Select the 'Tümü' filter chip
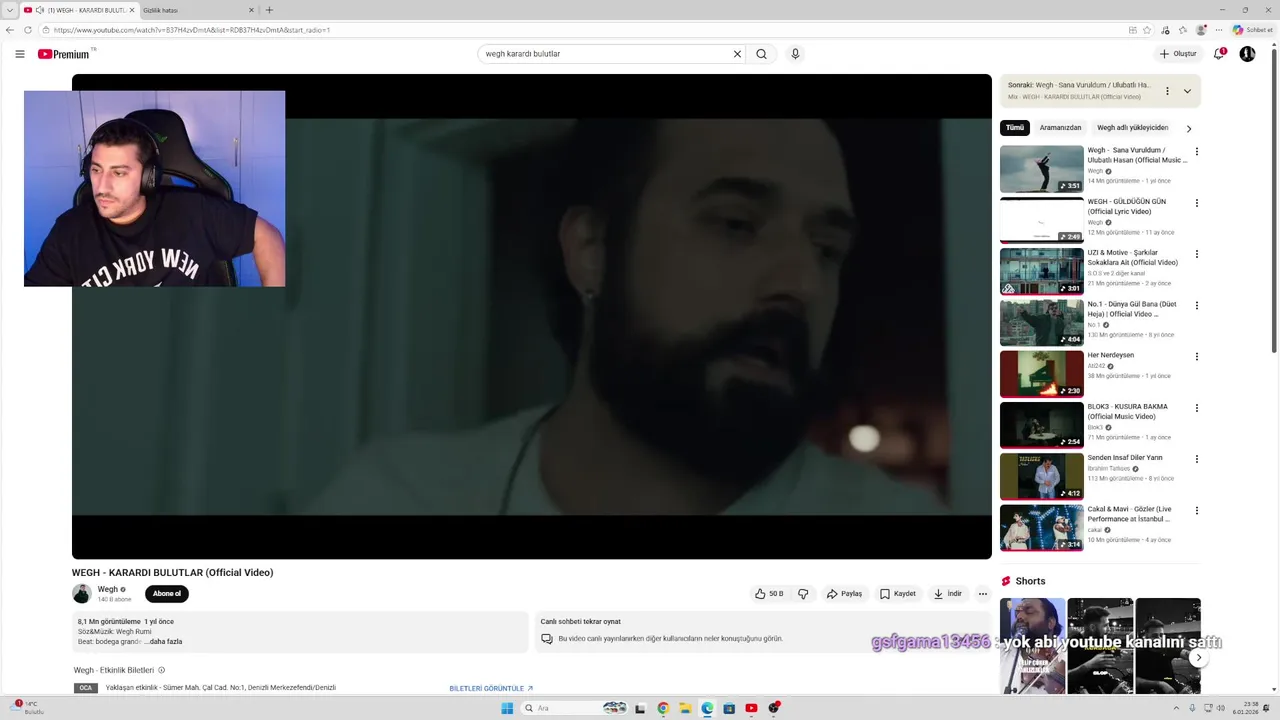Screen dimensions: 1280x720 [1015, 128]
